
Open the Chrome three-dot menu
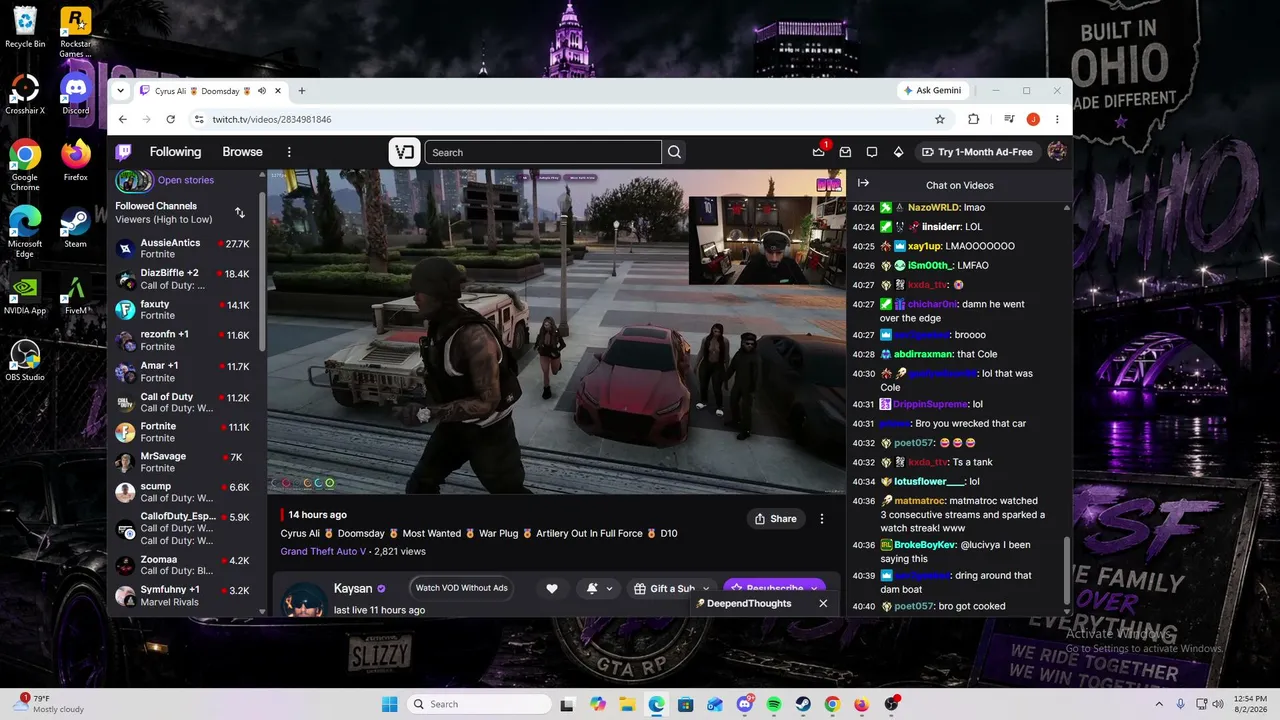1057,119
